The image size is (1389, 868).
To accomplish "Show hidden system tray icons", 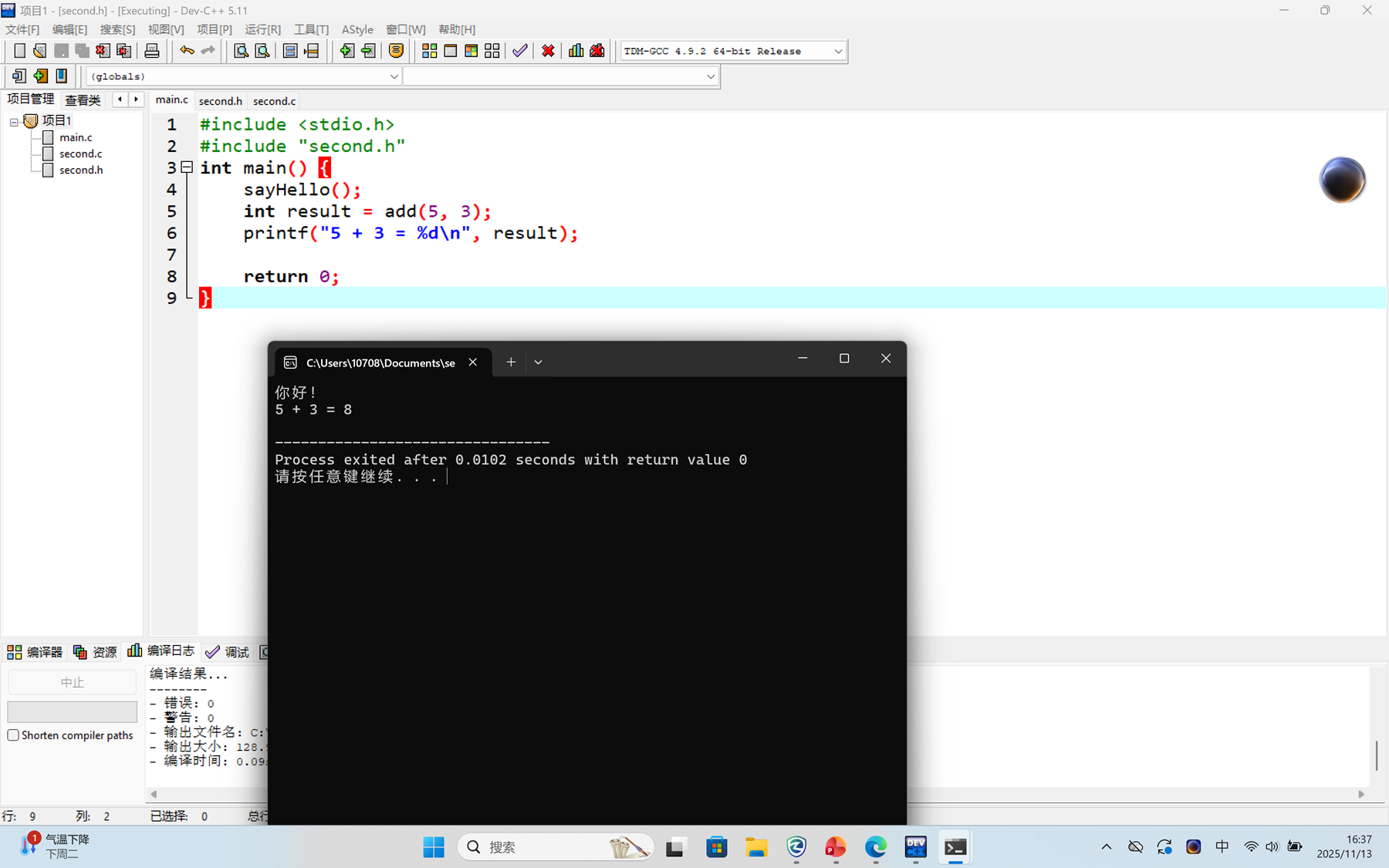I will tap(1106, 847).
